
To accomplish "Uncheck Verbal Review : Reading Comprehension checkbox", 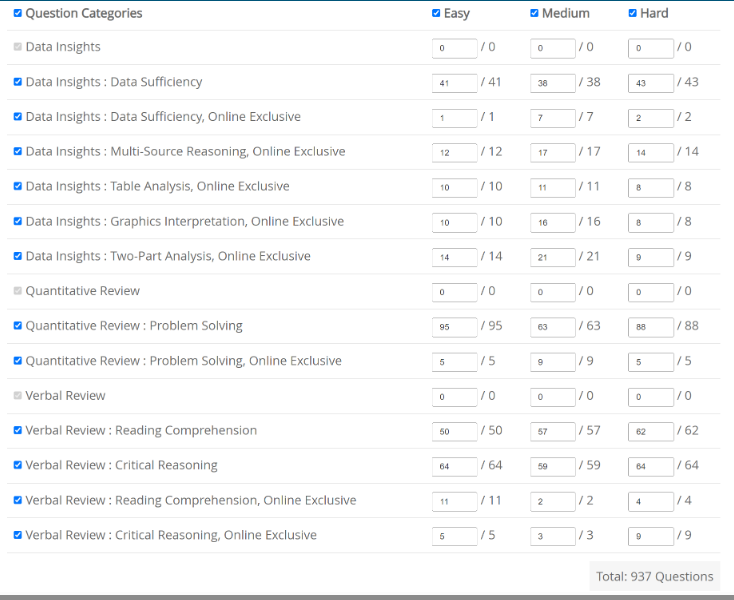I will (18, 431).
